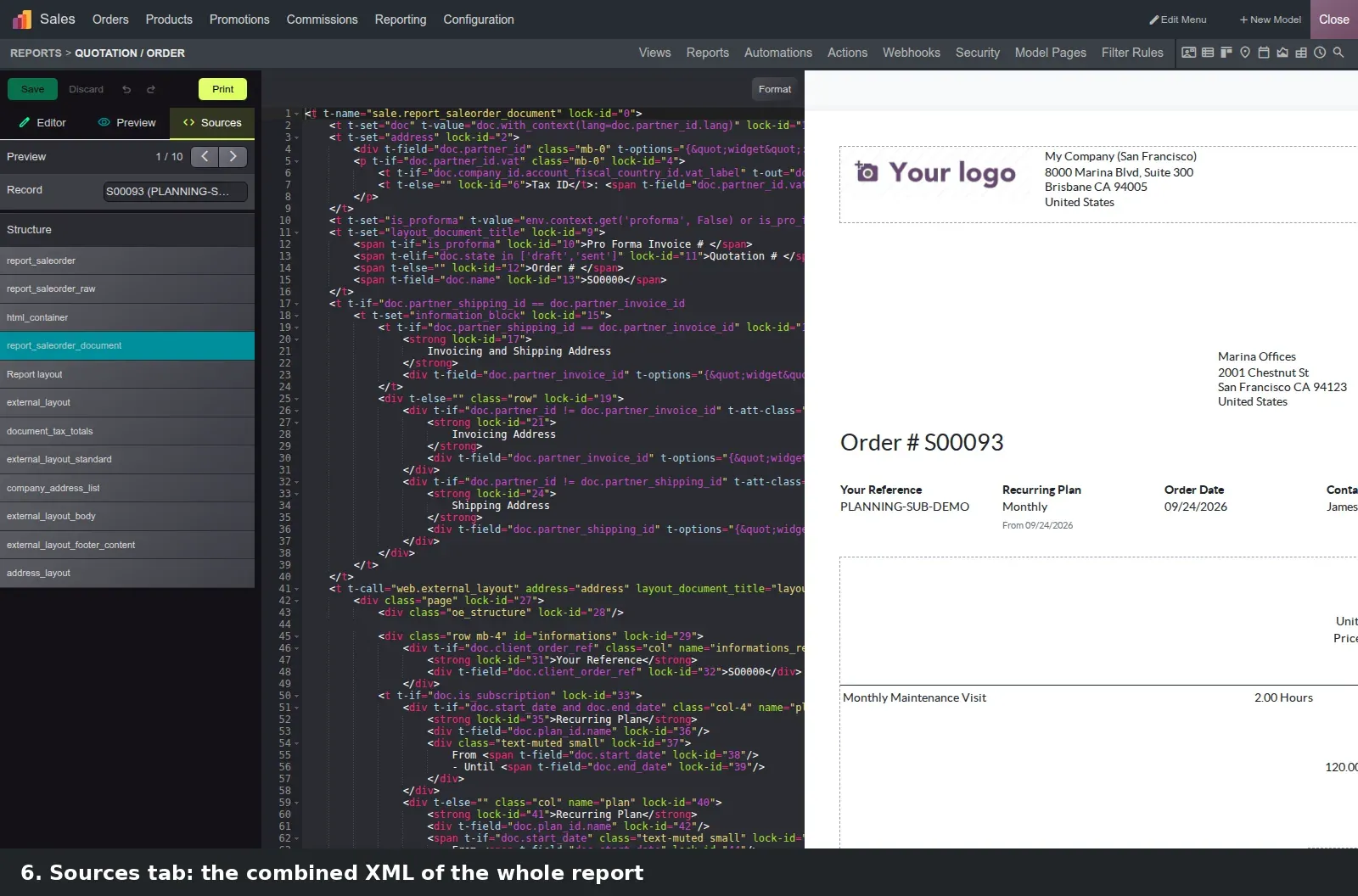Select html_container in Structure list
The width and height of the screenshot is (1358, 896).
pos(127,317)
